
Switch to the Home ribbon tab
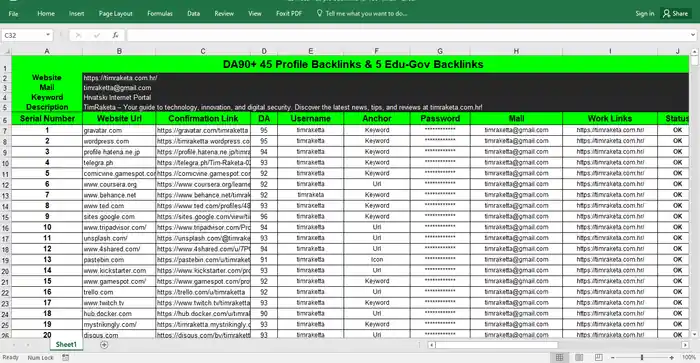[46, 13]
